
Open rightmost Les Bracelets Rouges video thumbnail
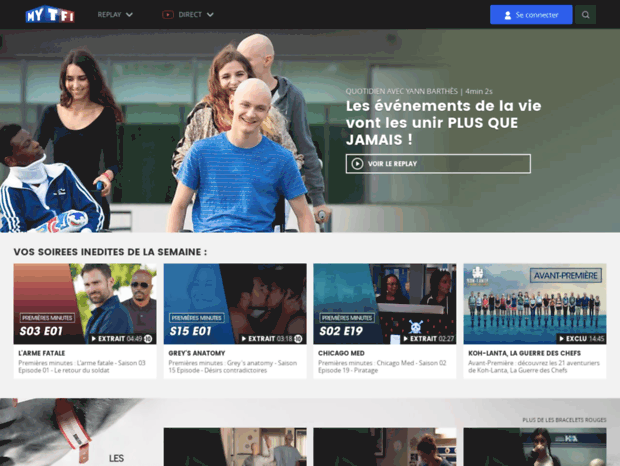pyautogui.click(x=535, y=447)
